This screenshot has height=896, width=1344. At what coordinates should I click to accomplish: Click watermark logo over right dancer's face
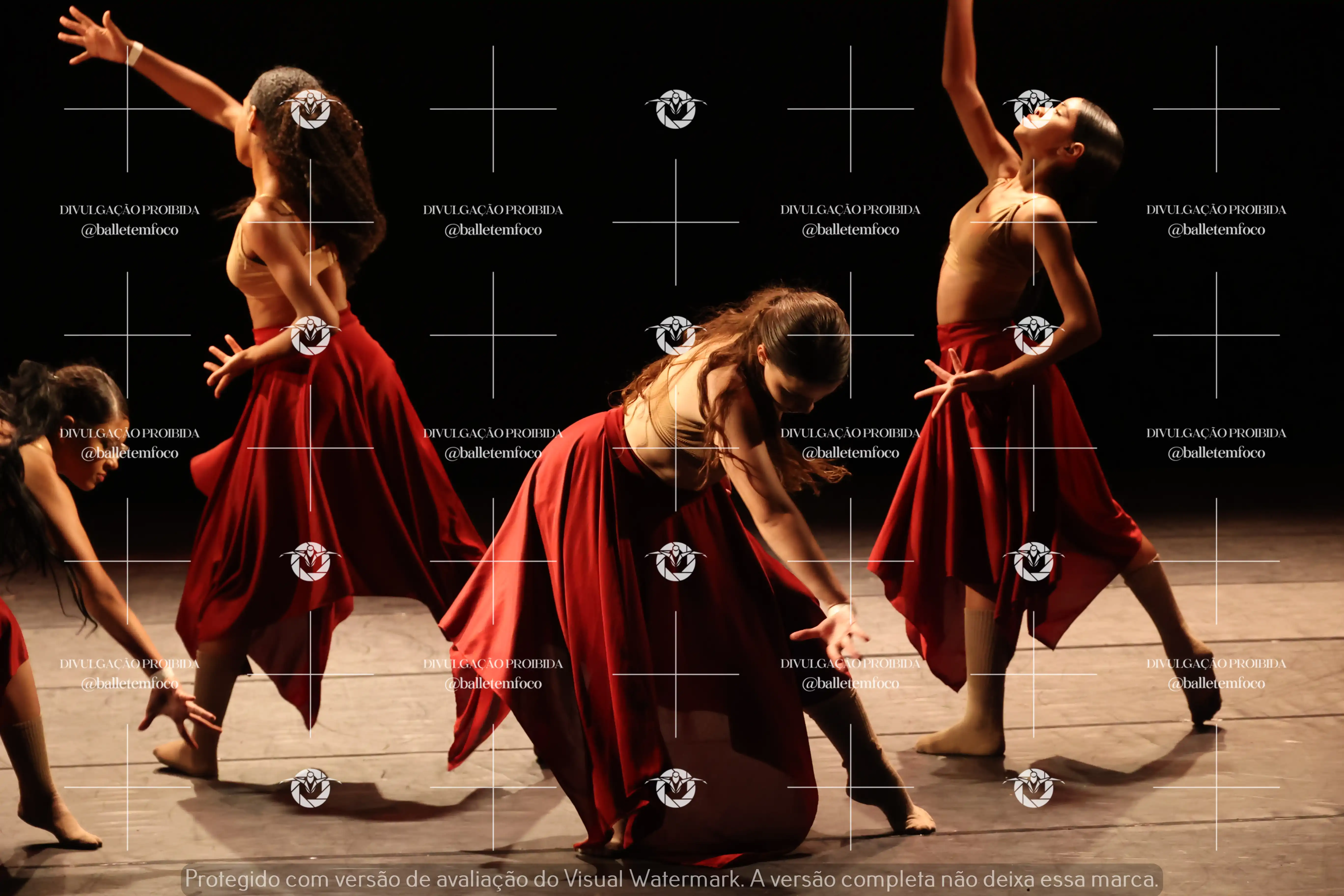[x=1033, y=109]
